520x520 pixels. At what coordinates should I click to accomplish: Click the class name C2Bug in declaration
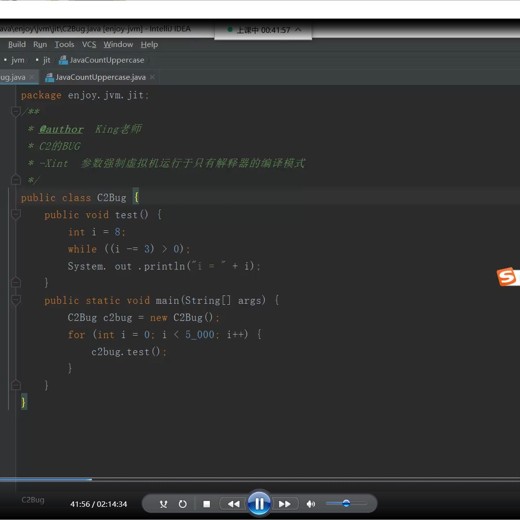tap(112, 198)
